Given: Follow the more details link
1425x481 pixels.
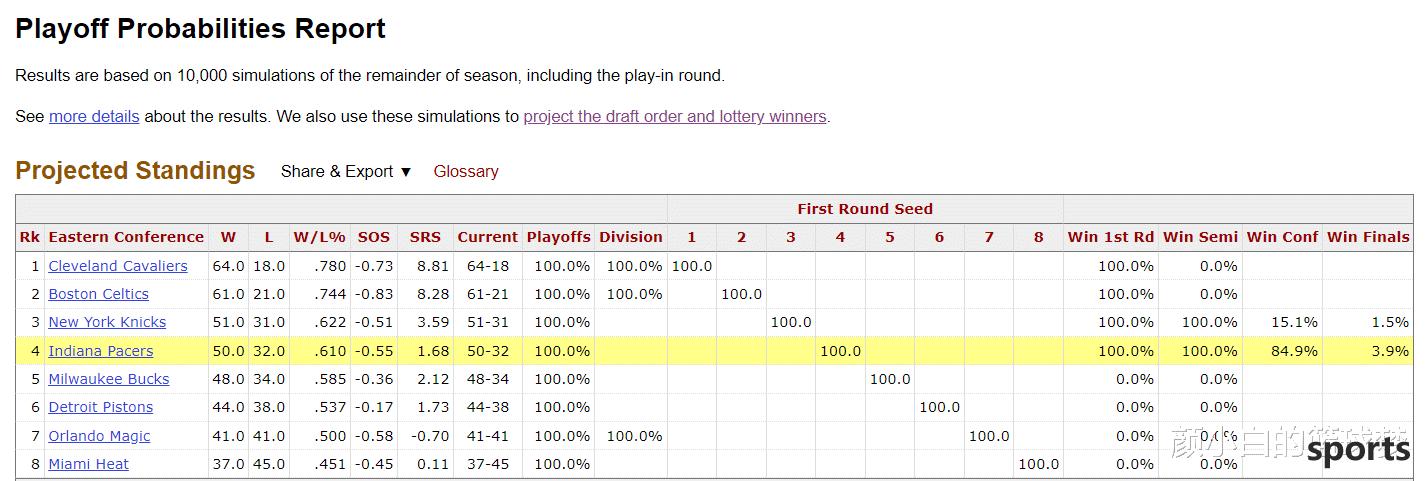Looking at the screenshot, I should coord(94,116).
